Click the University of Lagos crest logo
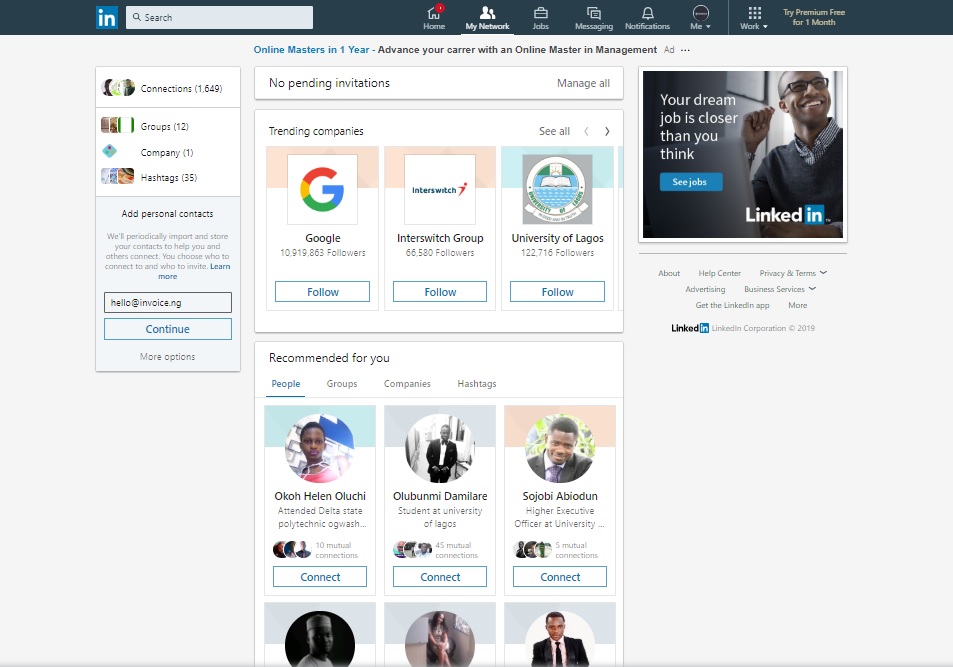The image size is (953, 667). pos(557,189)
